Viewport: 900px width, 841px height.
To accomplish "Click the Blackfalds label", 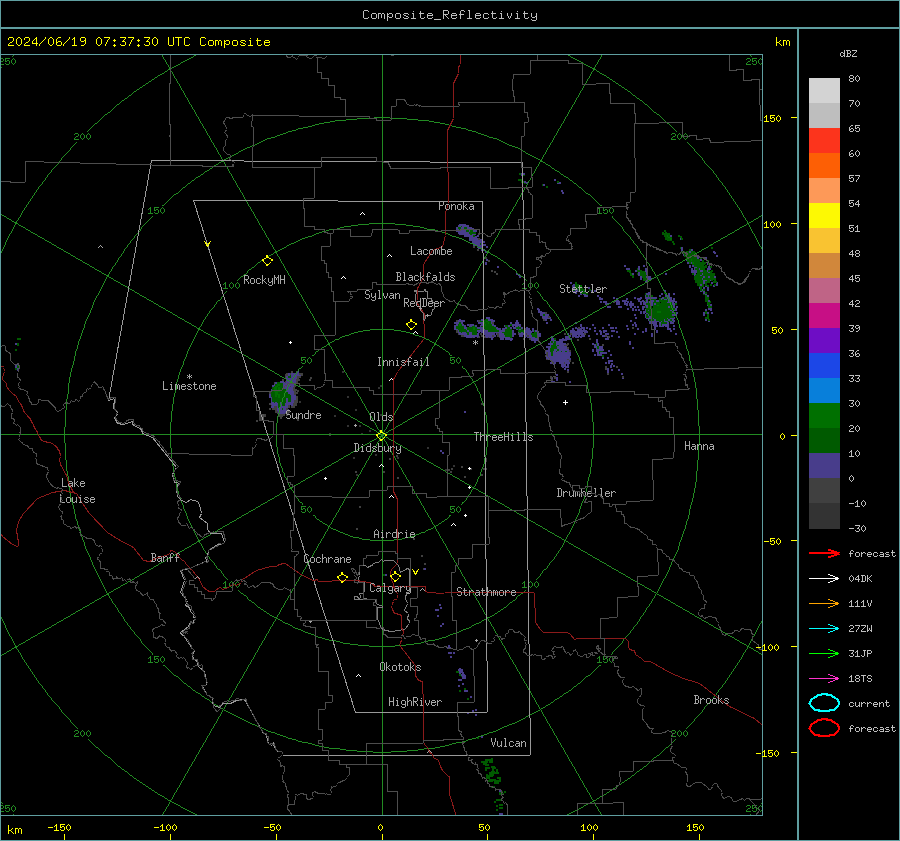I will [x=425, y=277].
